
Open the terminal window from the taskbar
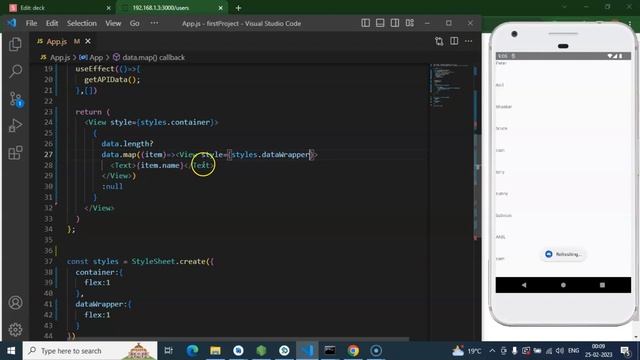[x=330, y=351]
